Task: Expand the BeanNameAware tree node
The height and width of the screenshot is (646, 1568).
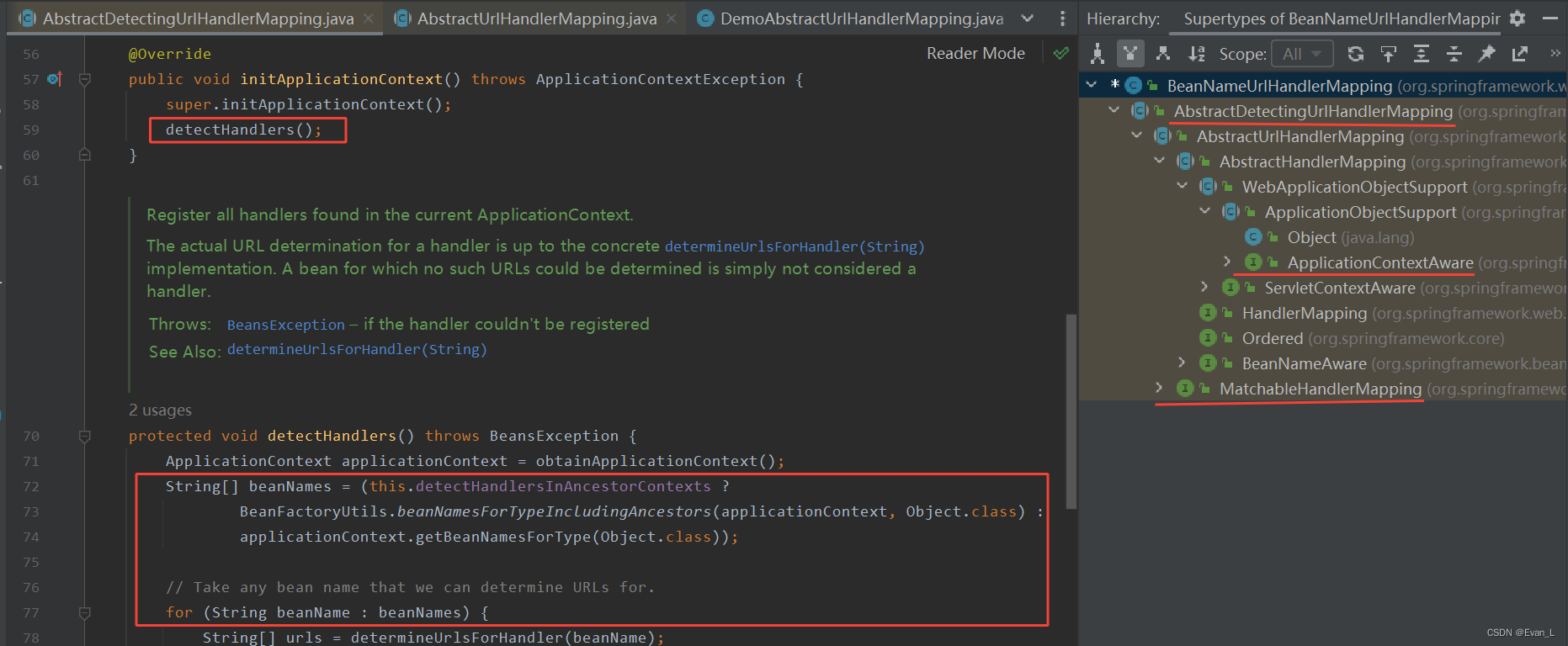Action: (1182, 363)
